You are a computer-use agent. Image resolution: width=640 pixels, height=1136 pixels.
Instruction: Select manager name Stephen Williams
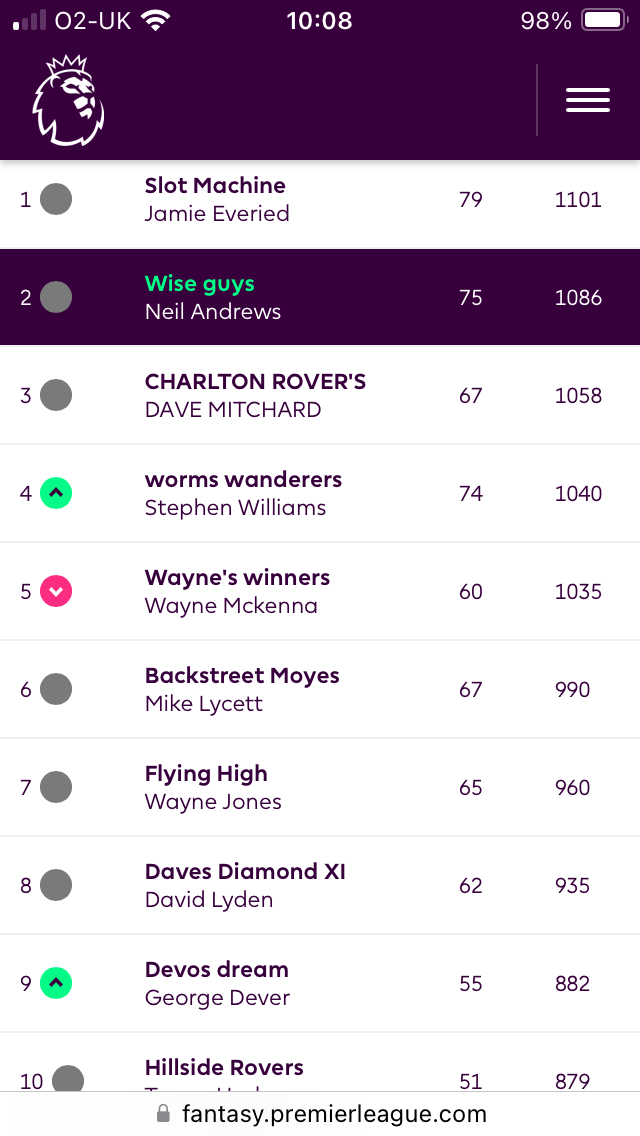tap(235, 508)
